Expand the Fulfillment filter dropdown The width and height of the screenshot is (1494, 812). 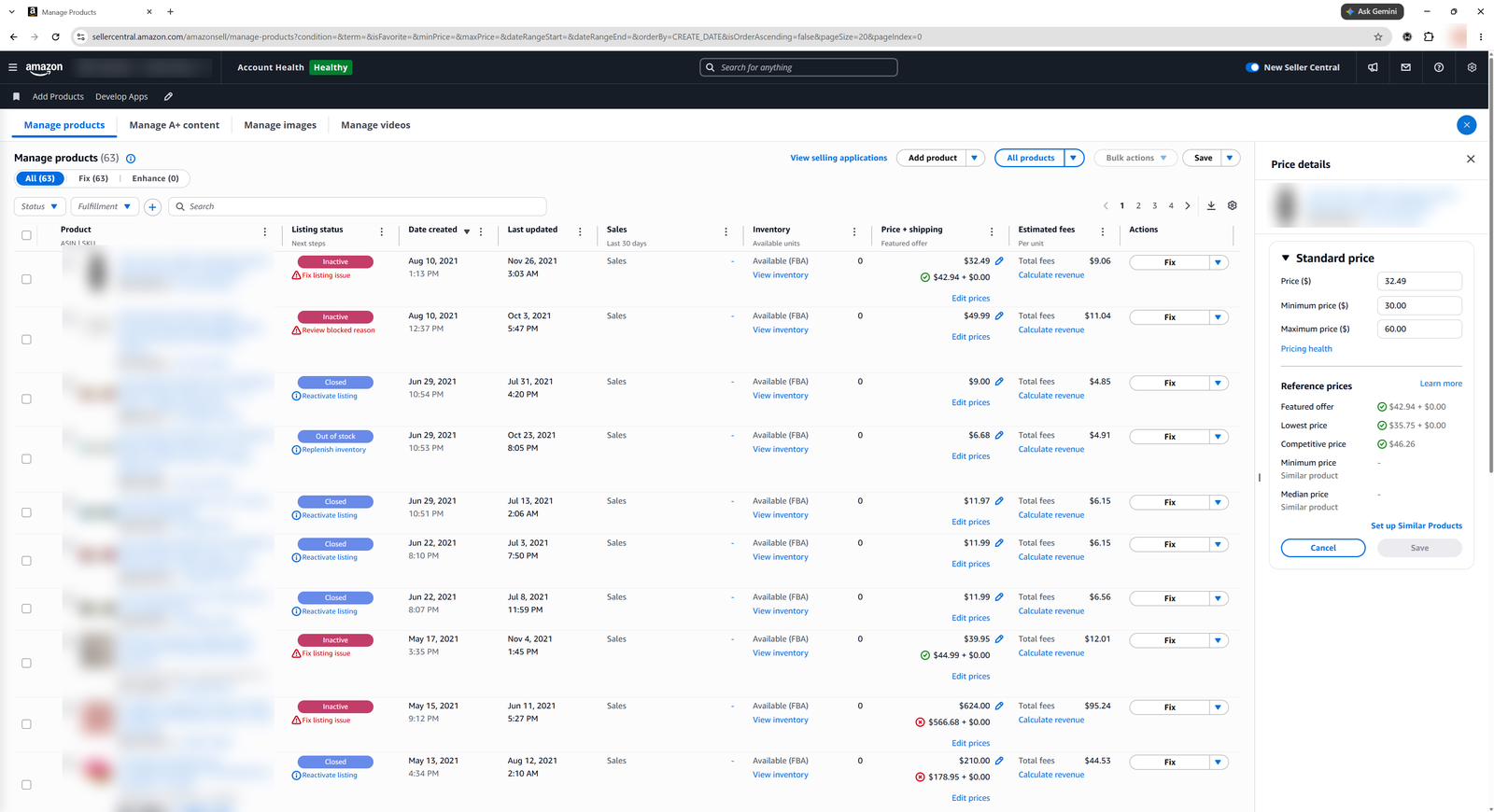105,206
